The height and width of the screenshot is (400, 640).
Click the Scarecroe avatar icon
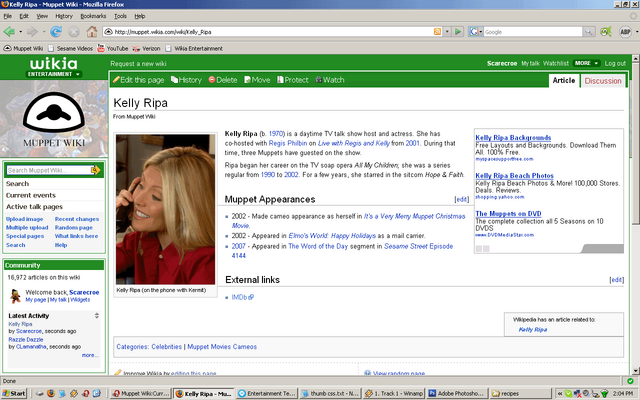pos(16,296)
